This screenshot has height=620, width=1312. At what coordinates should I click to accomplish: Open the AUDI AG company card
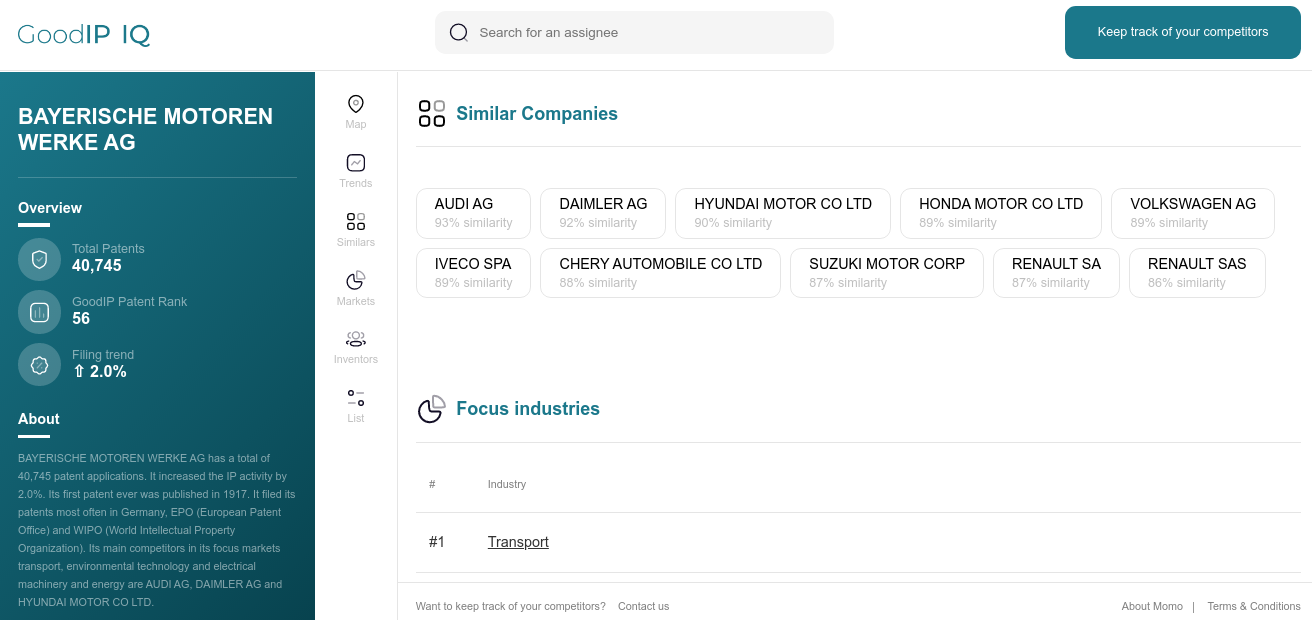point(473,213)
